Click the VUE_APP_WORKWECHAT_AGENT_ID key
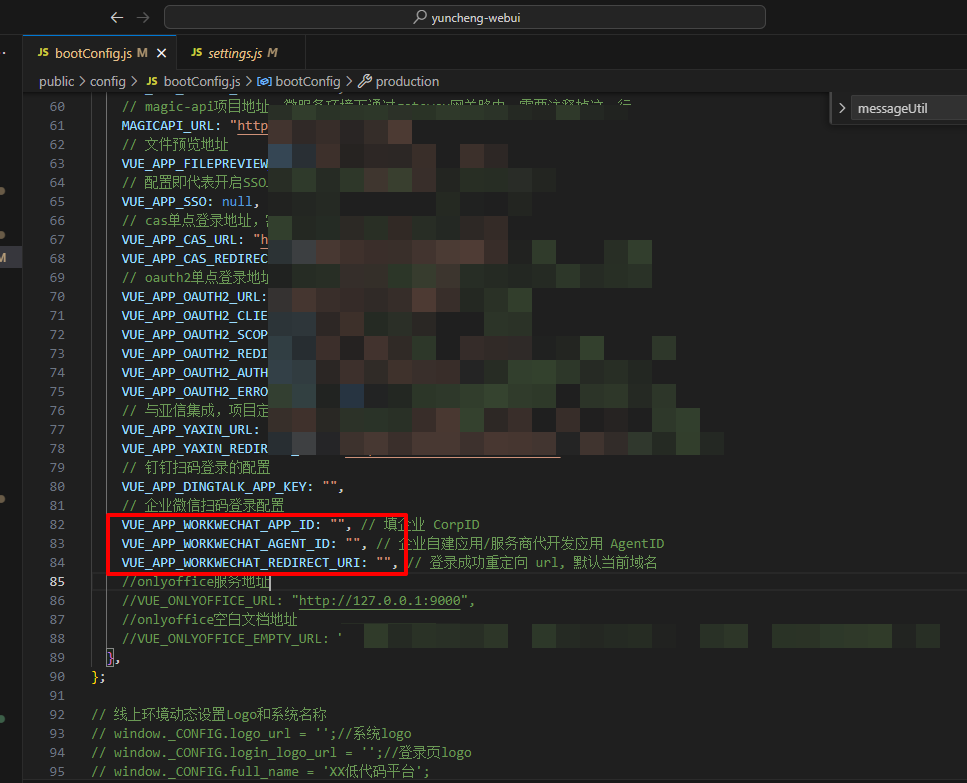Image resolution: width=967 pixels, height=783 pixels. (x=226, y=544)
